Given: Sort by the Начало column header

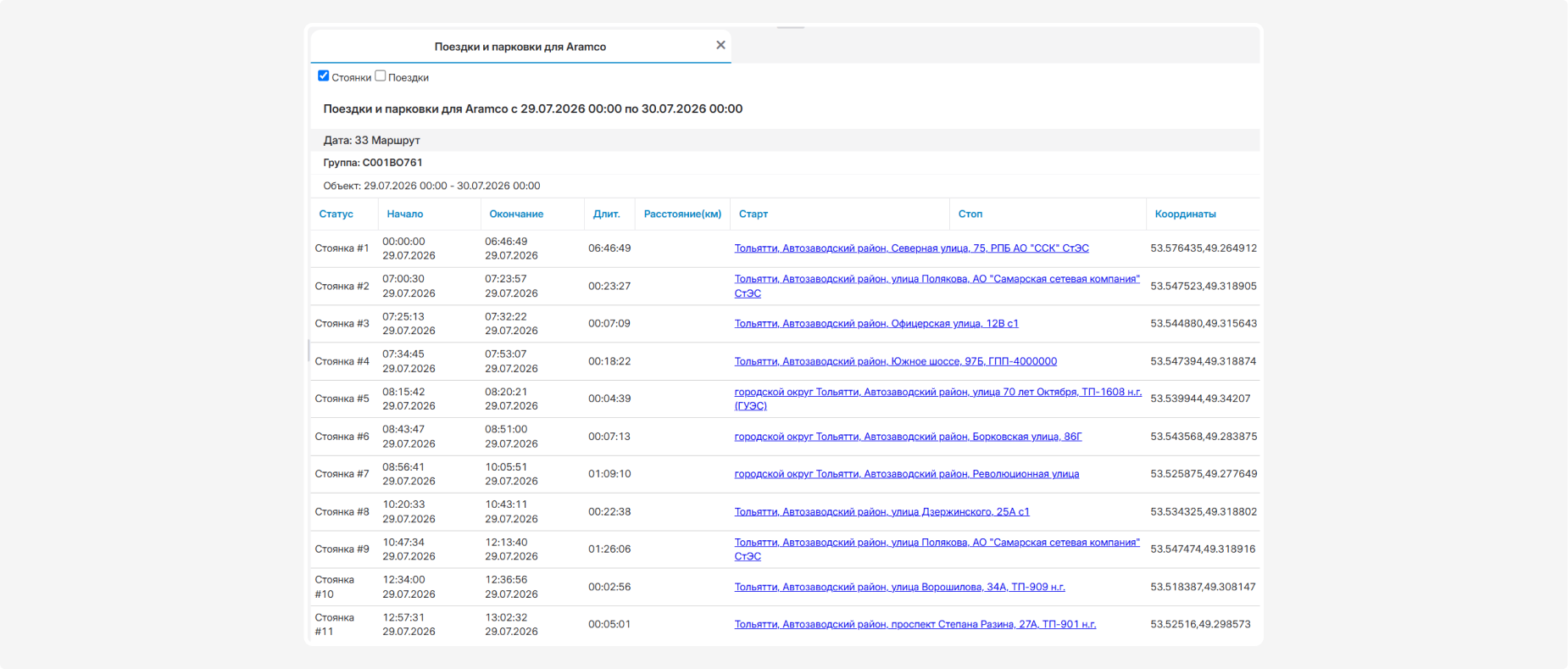Looking at the screenshot, I should tap(405, 215).
